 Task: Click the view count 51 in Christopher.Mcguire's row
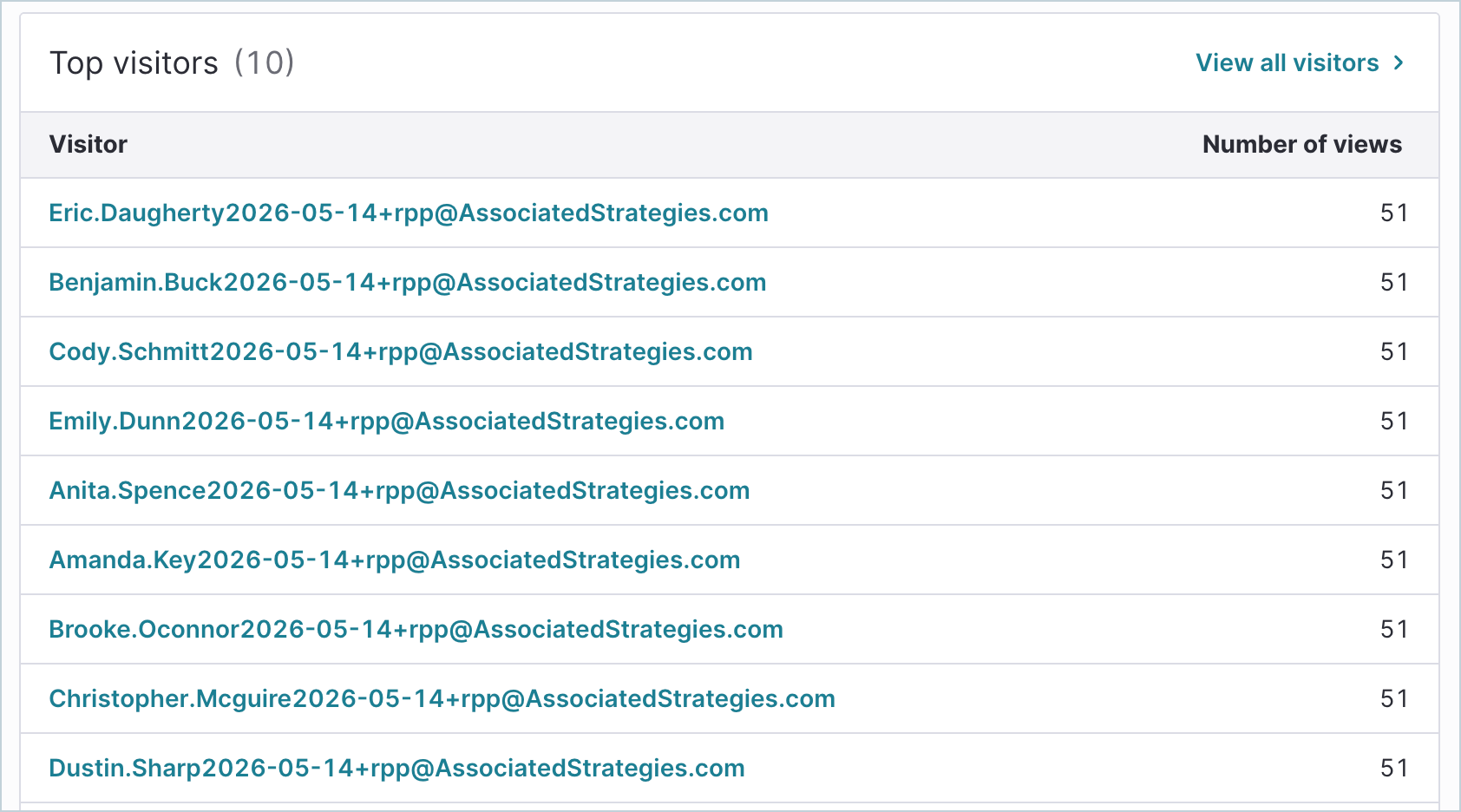coord(1393,699)
